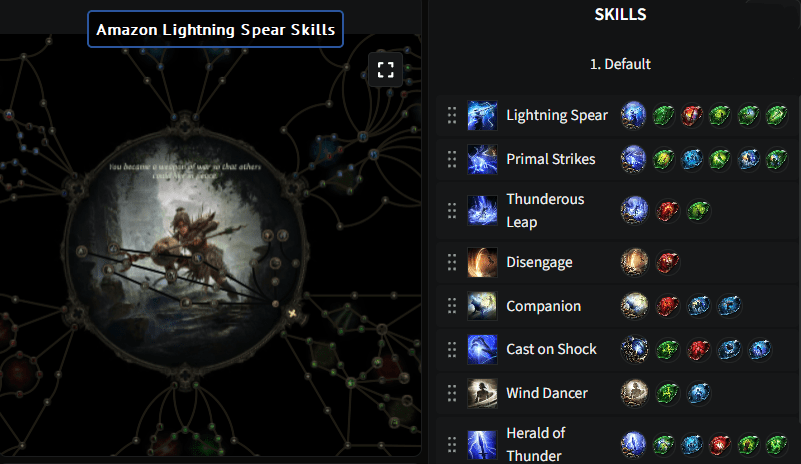Screen dimensions: 801x464
Task: Click the Disengage square skill icon
Action: pos(482,262)
